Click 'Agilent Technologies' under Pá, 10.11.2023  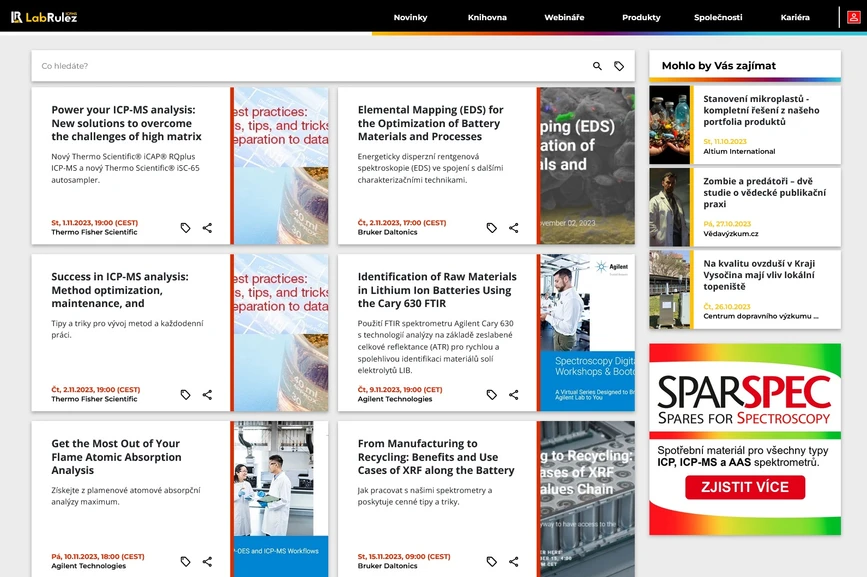(88, 566)
